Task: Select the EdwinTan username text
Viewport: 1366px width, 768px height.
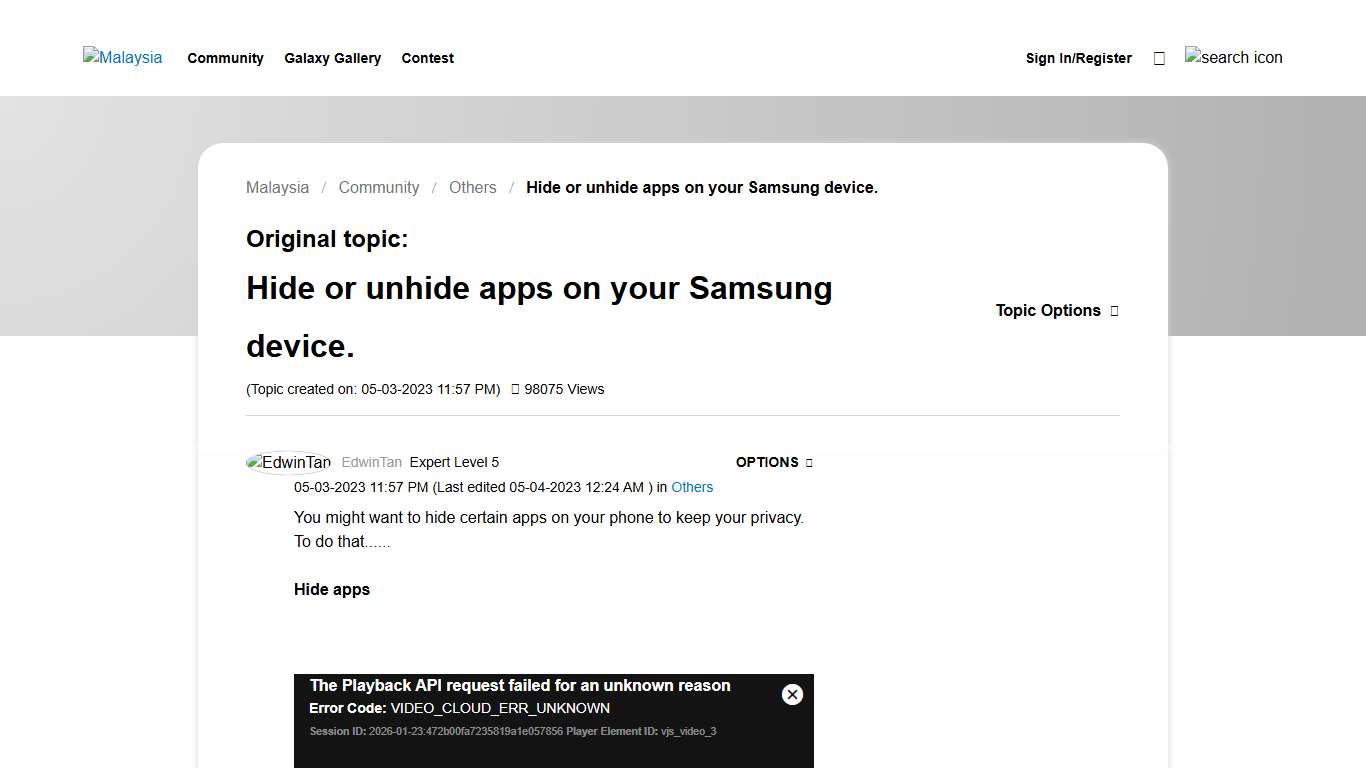Action: tap(372, 462)
